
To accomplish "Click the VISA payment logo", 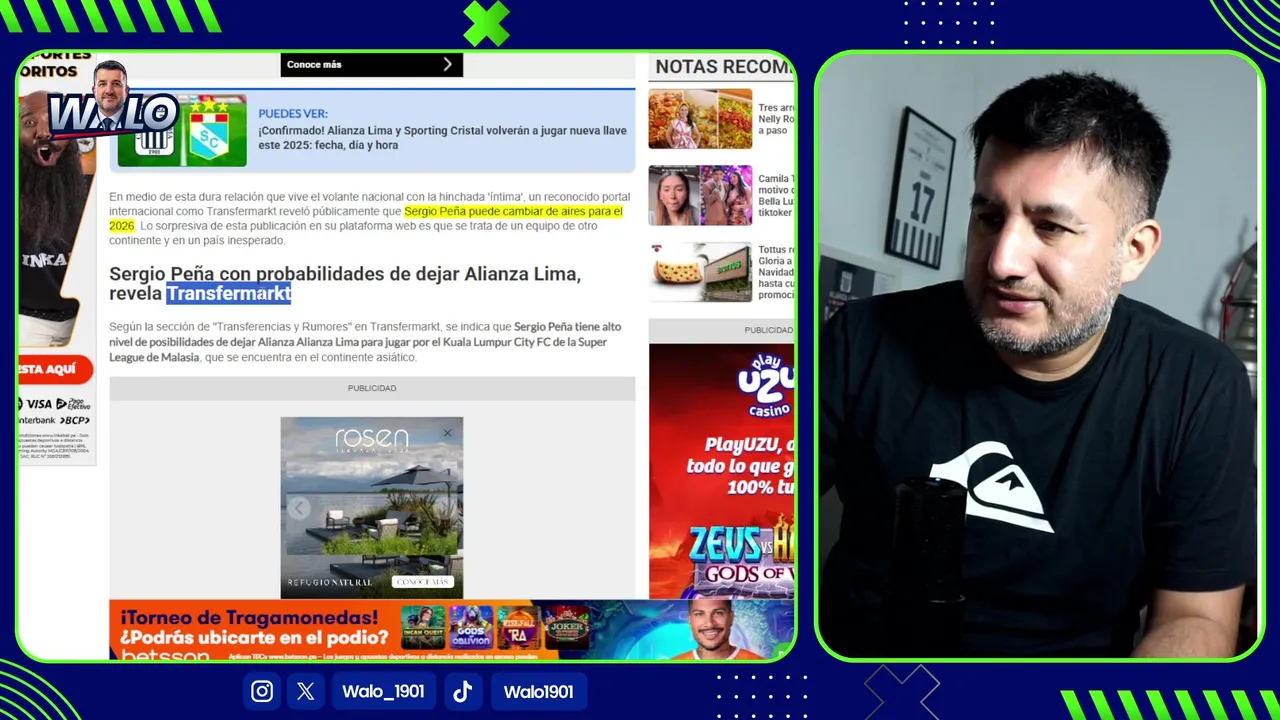I will tap(39, 404).
